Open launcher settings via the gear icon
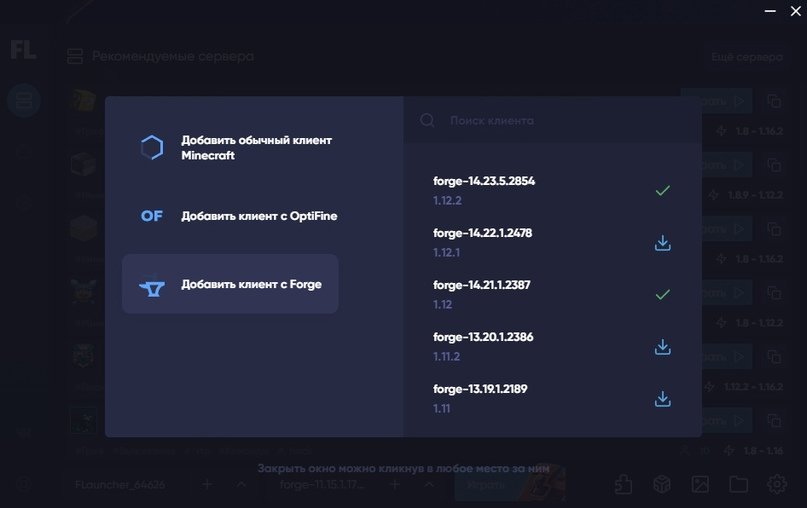807x508 pixels. [776, 484]
